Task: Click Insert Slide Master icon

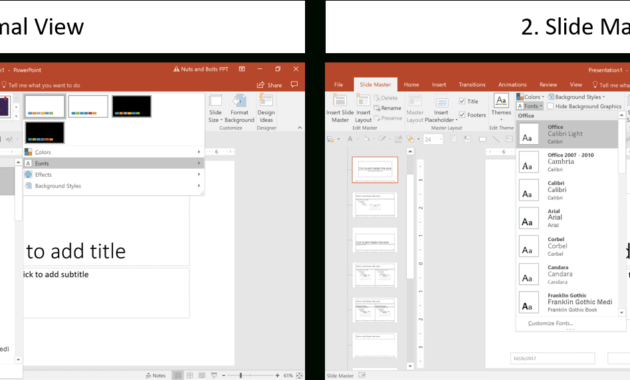Action: [340, 101]
